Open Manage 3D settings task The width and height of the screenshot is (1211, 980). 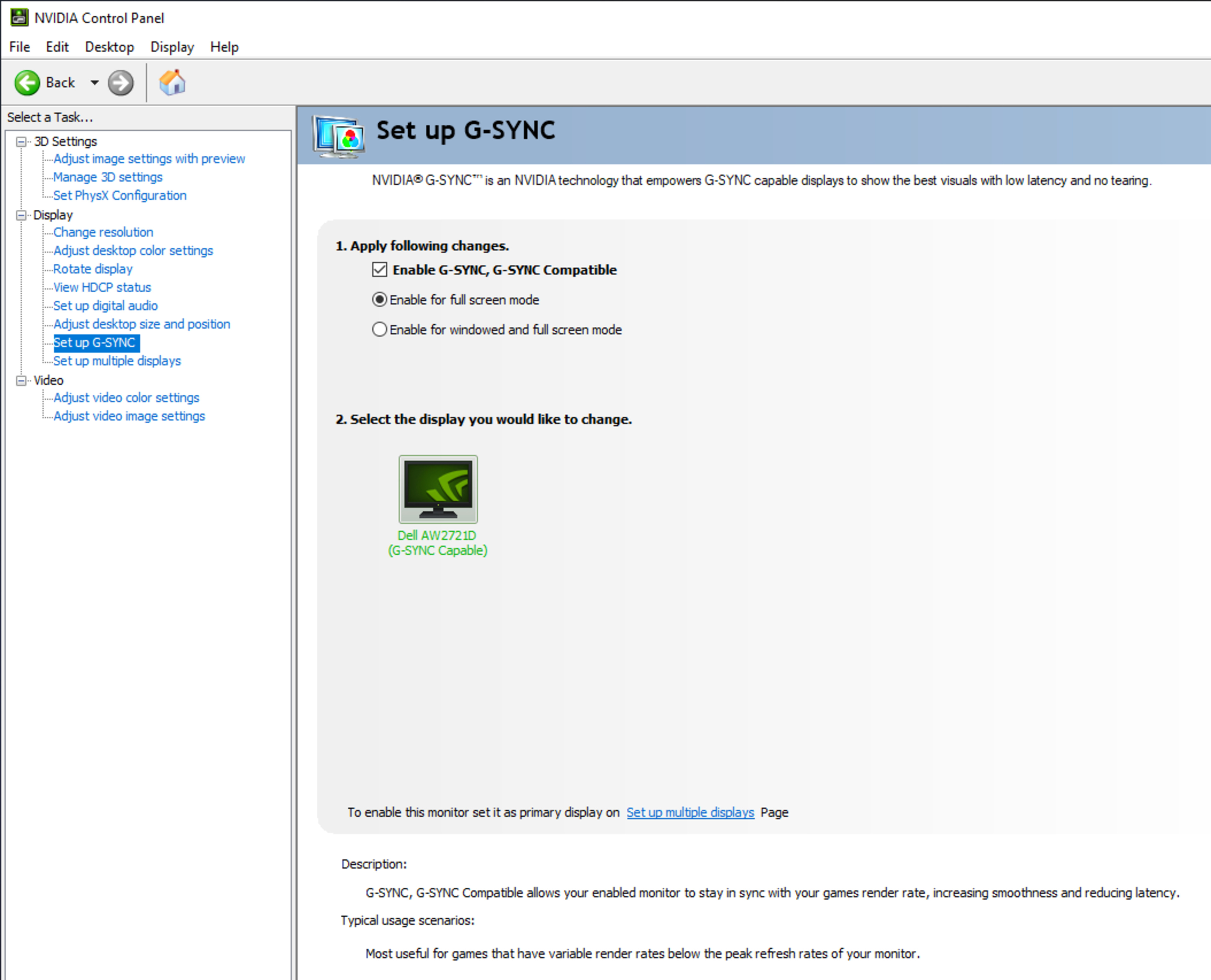click(108, 177)
